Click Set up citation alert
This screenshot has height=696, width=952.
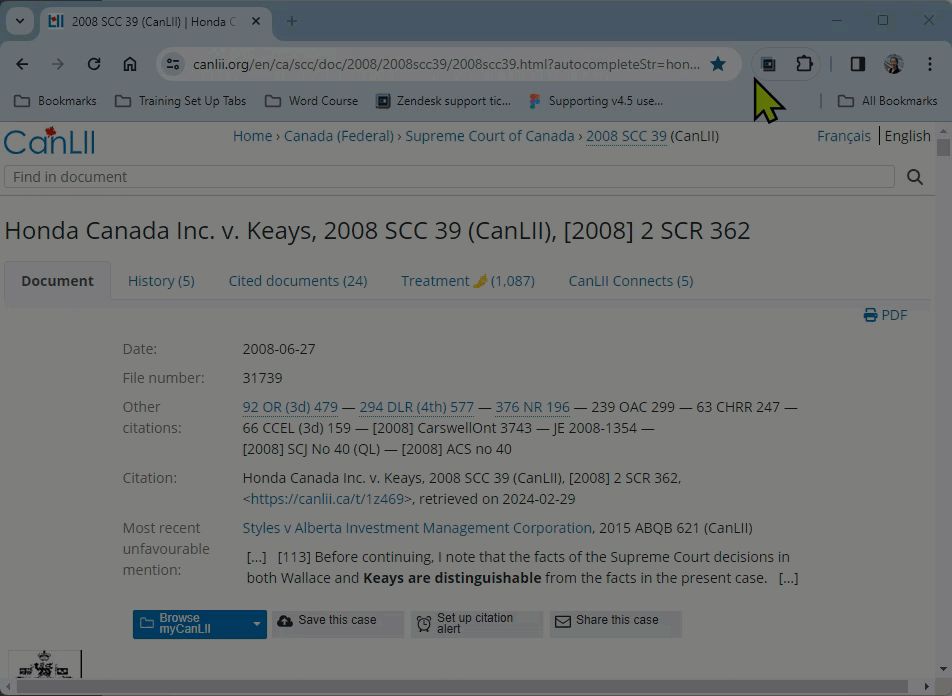tap(477, 624)
